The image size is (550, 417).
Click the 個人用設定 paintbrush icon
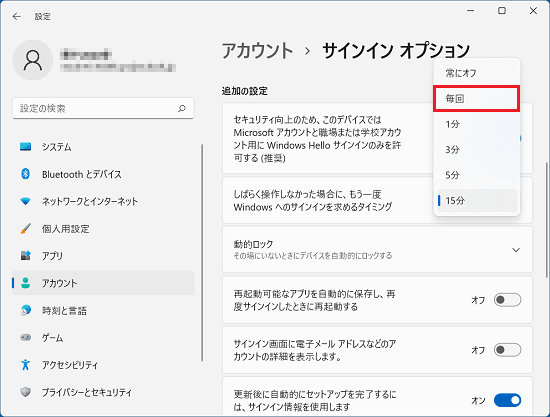25,229
